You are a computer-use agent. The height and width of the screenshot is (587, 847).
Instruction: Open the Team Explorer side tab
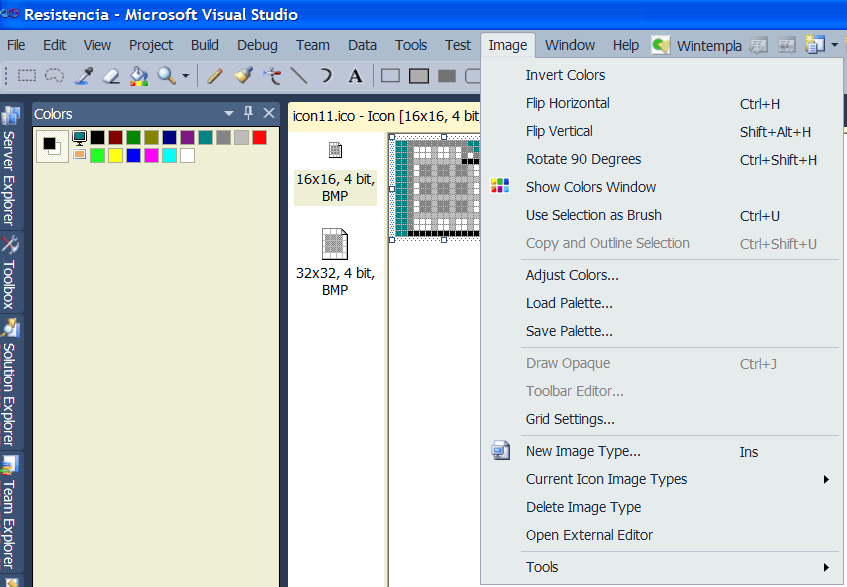tap(10, 512)
